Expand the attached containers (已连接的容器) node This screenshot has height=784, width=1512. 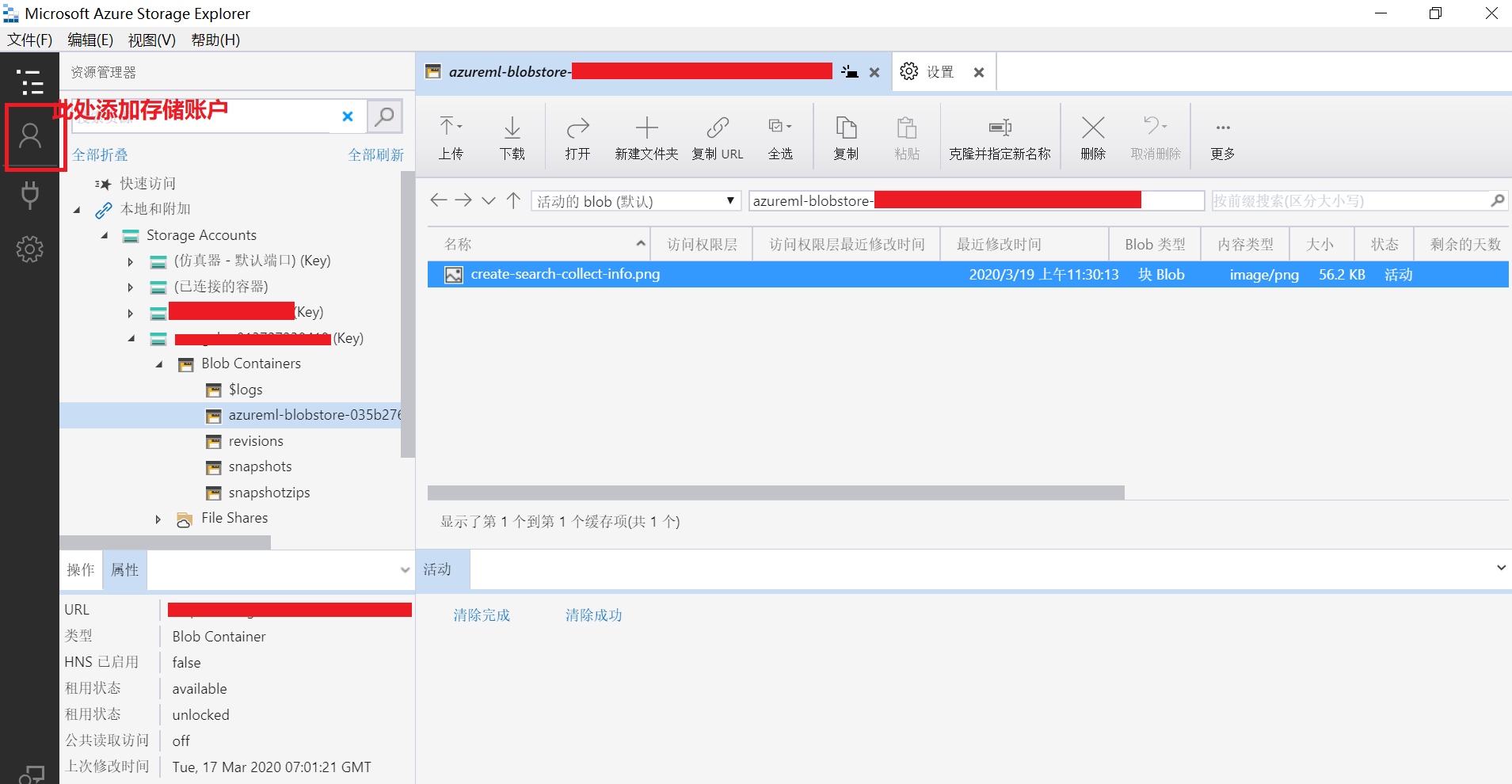click(x=131, y=287)
